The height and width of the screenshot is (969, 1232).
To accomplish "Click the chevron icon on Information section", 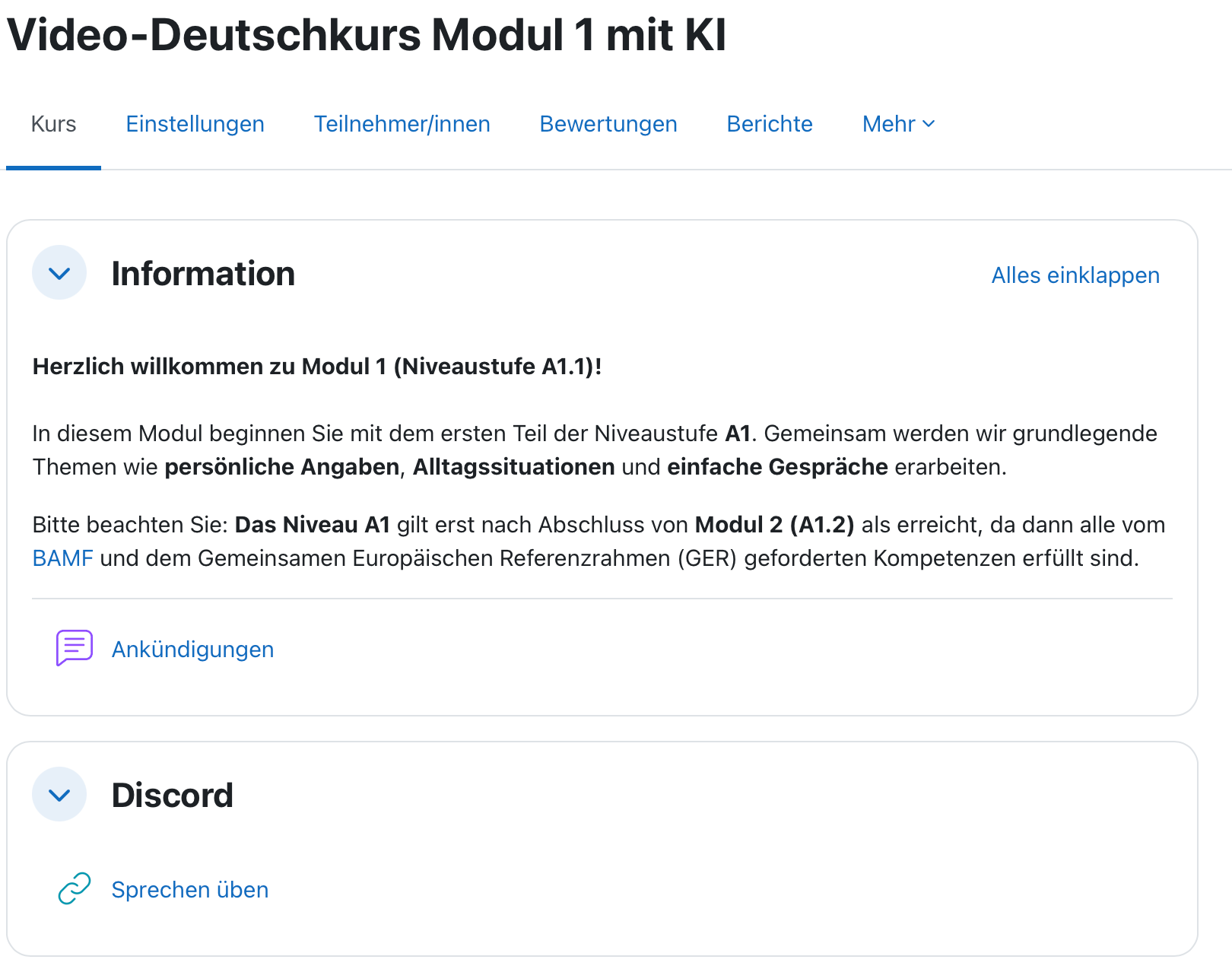I will tap(59, 272).
